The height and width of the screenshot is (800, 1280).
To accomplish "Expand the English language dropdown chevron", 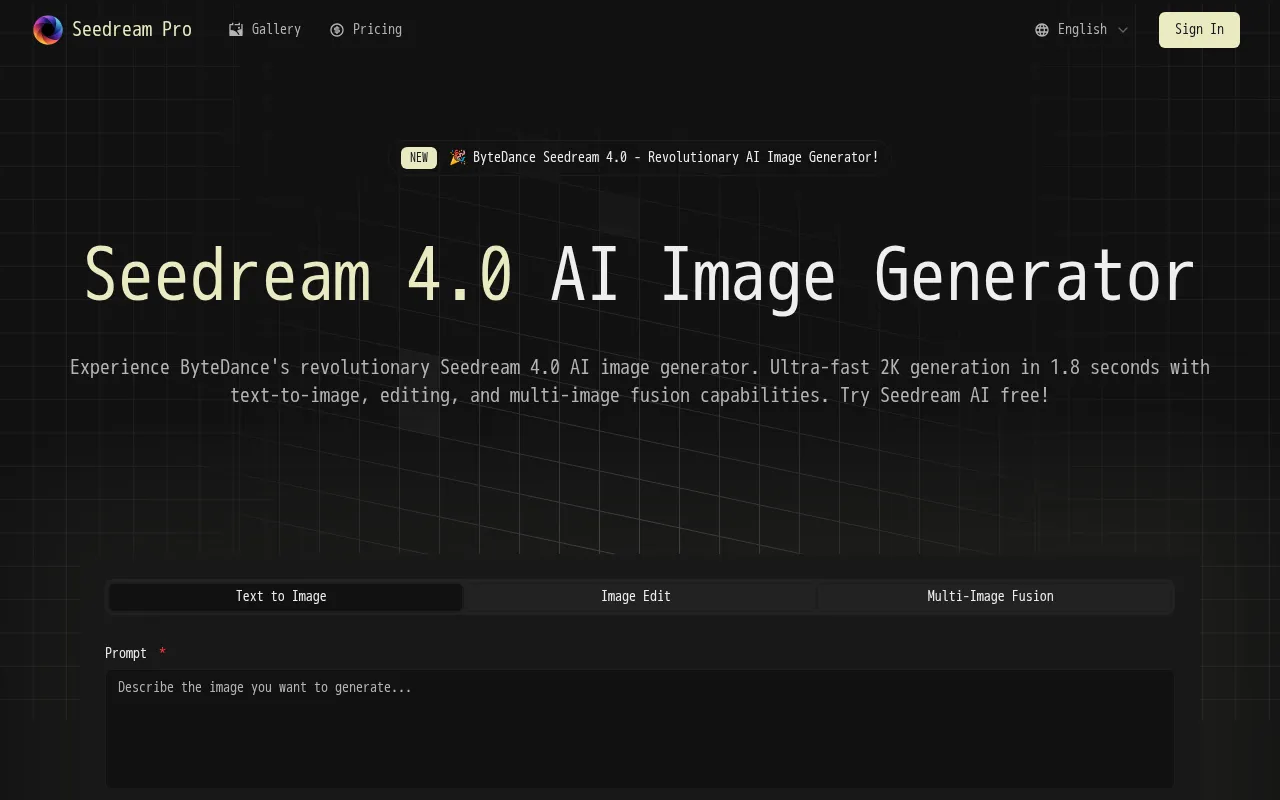I will pyautogui.click(x=1123, y=30).
